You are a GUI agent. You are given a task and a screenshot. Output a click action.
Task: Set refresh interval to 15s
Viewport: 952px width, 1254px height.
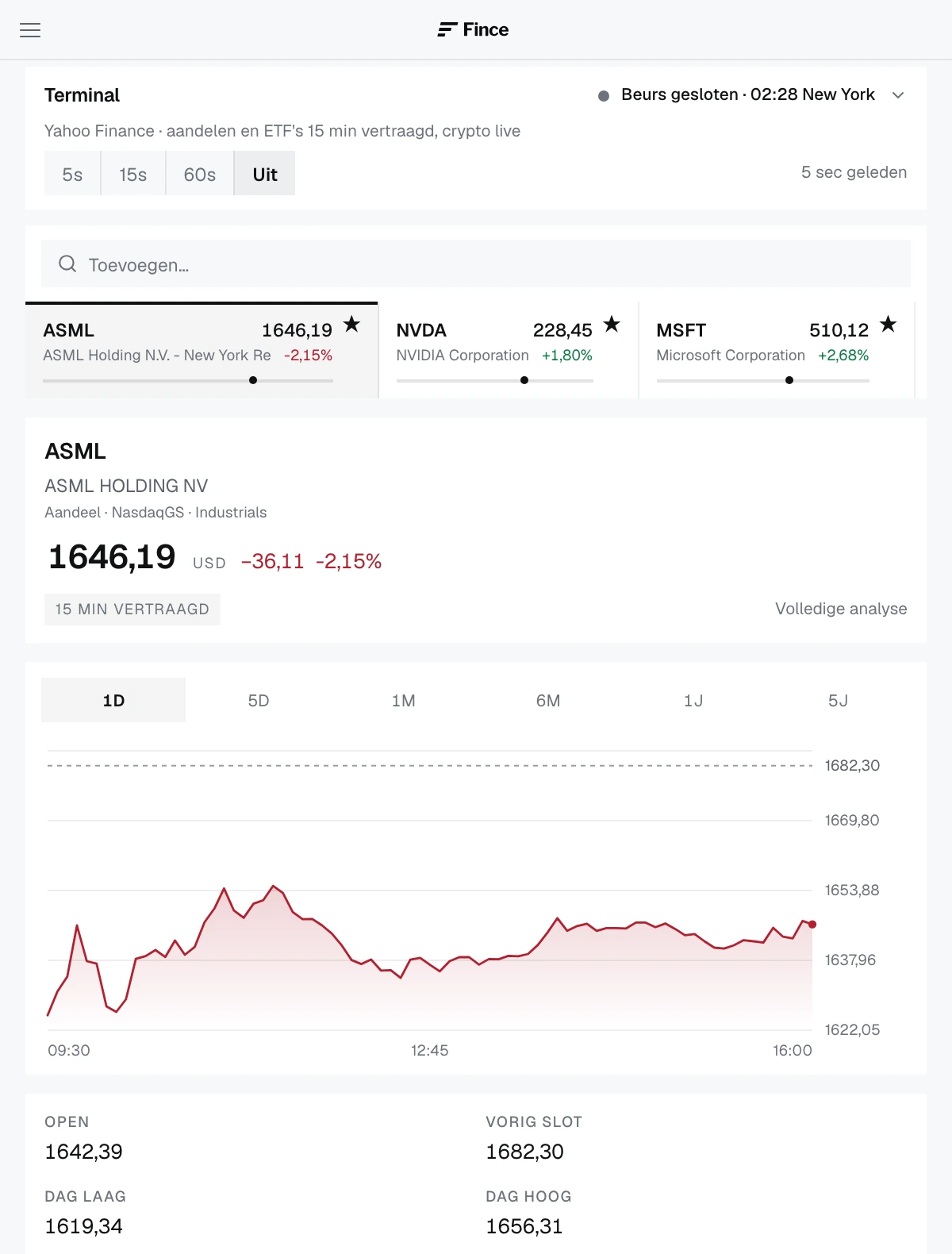click(133, 174)
